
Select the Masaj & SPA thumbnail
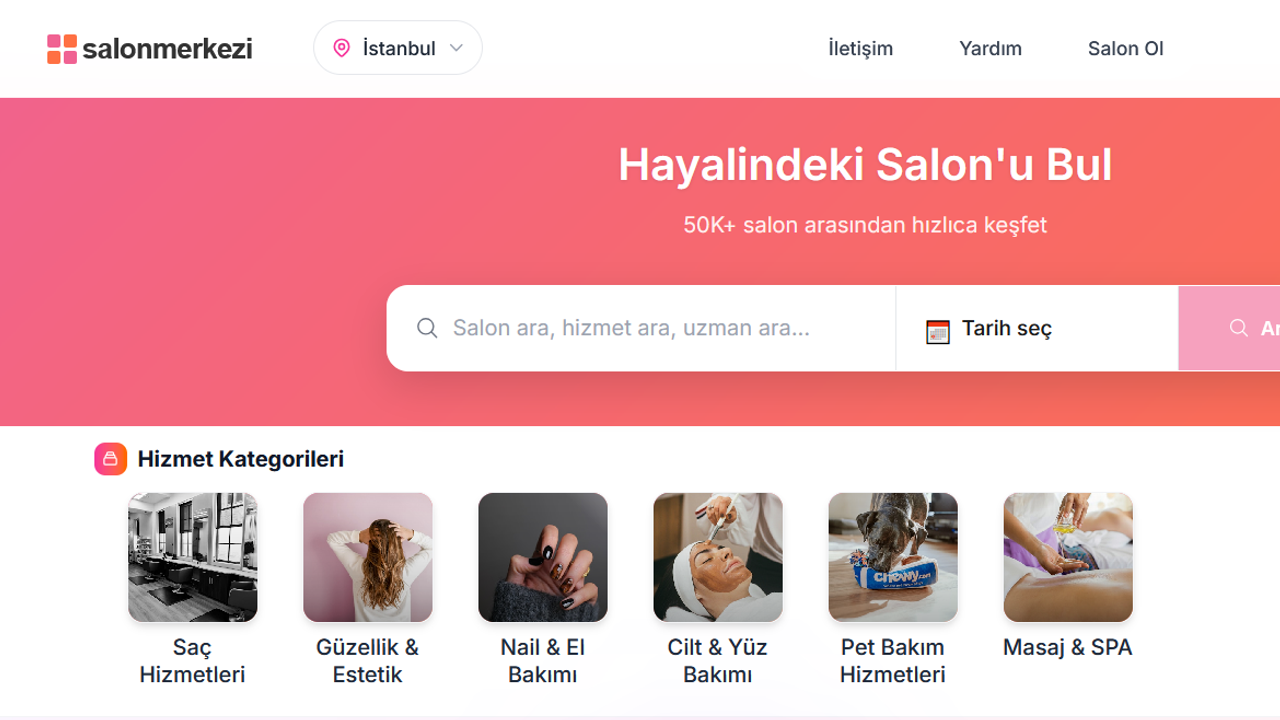pos(1068,557)
